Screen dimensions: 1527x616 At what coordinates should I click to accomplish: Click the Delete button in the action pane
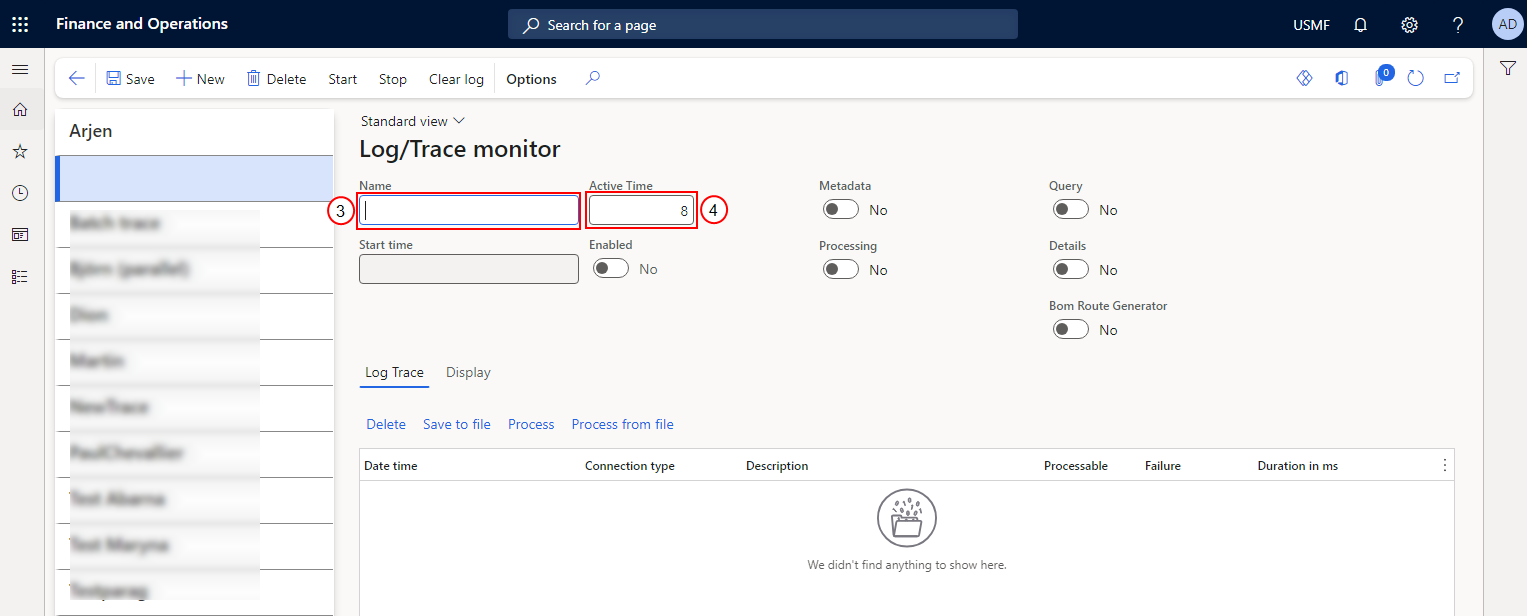coord(276,79)
